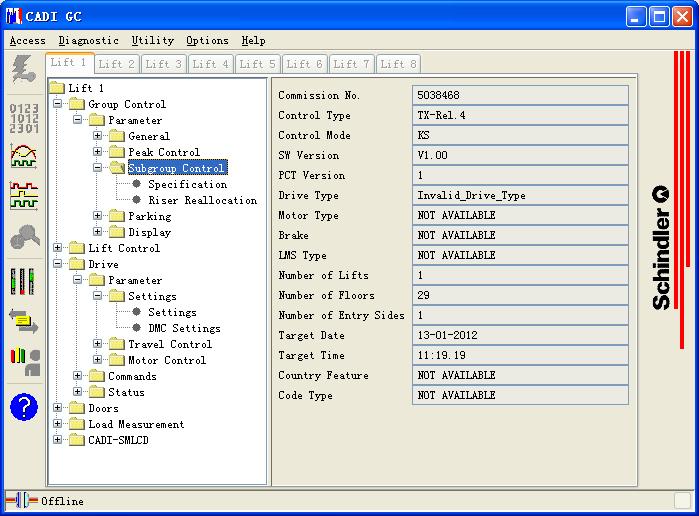Image resolution: width=699 pixels, height=516 pixels.
Task: Open the Diagnostic menu
Action: click(x=89, y=41)
